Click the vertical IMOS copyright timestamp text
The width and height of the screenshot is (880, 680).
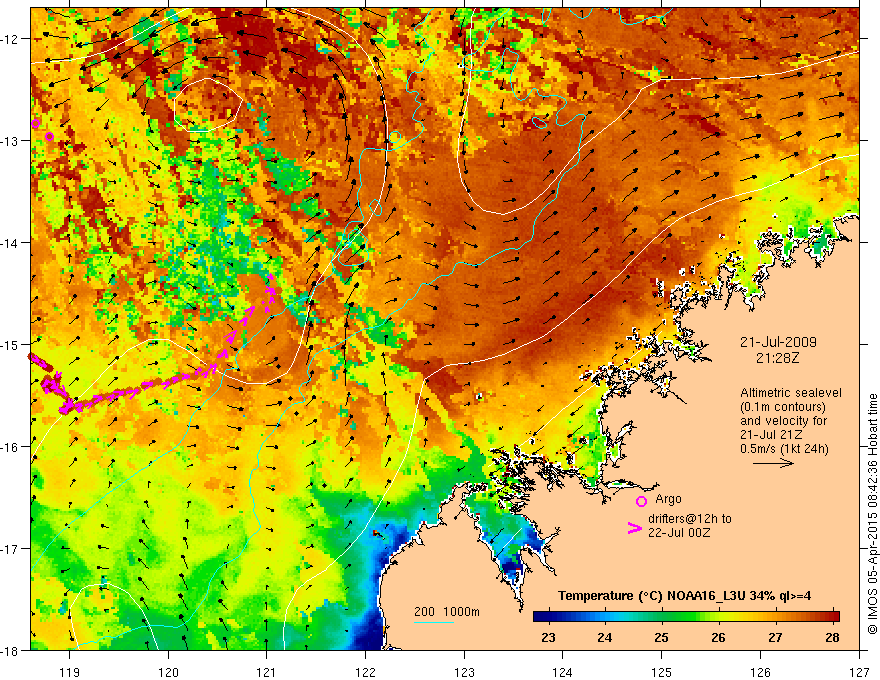(x=872, y=514)
